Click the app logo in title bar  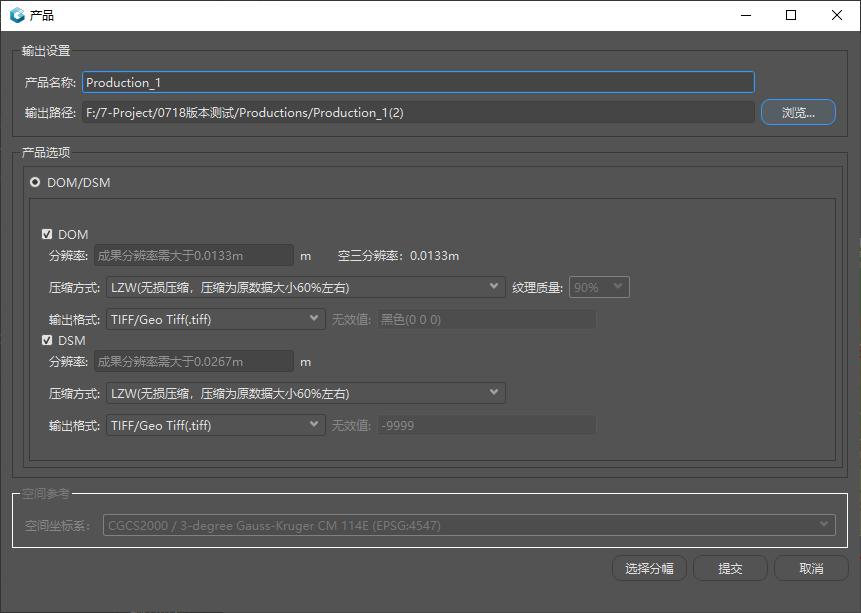point(17,15)
